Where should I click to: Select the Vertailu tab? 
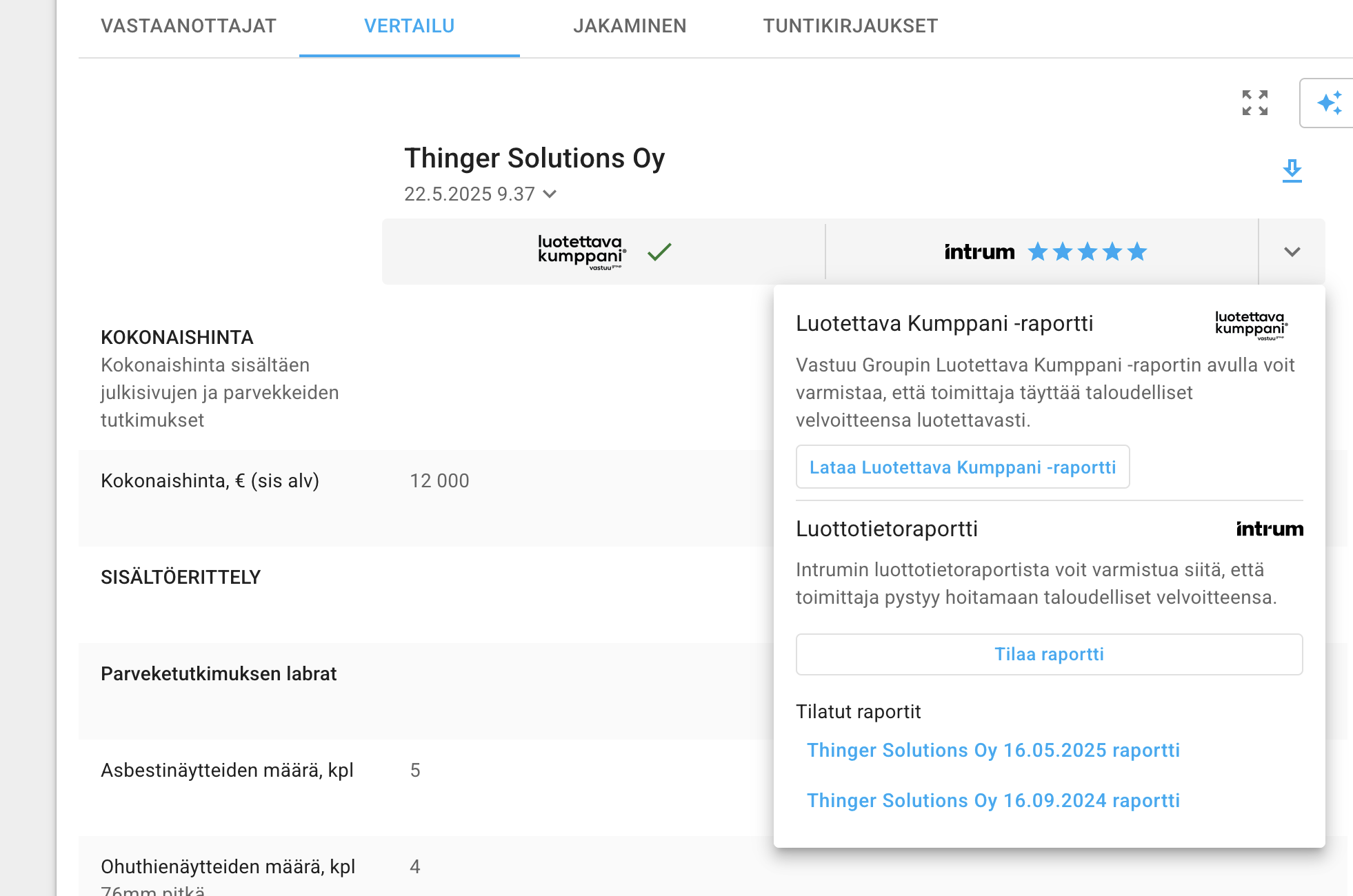[x=409, y=26]
